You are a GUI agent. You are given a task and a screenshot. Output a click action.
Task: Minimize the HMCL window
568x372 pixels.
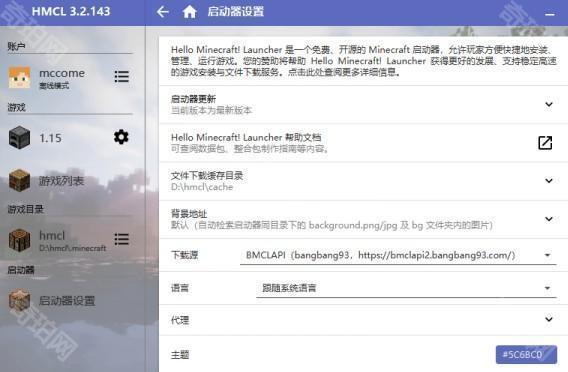point(550,14)
